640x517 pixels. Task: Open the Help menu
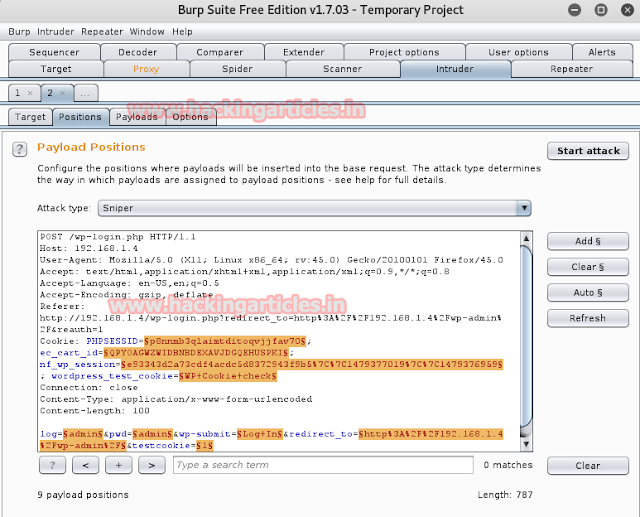[182, 32]
